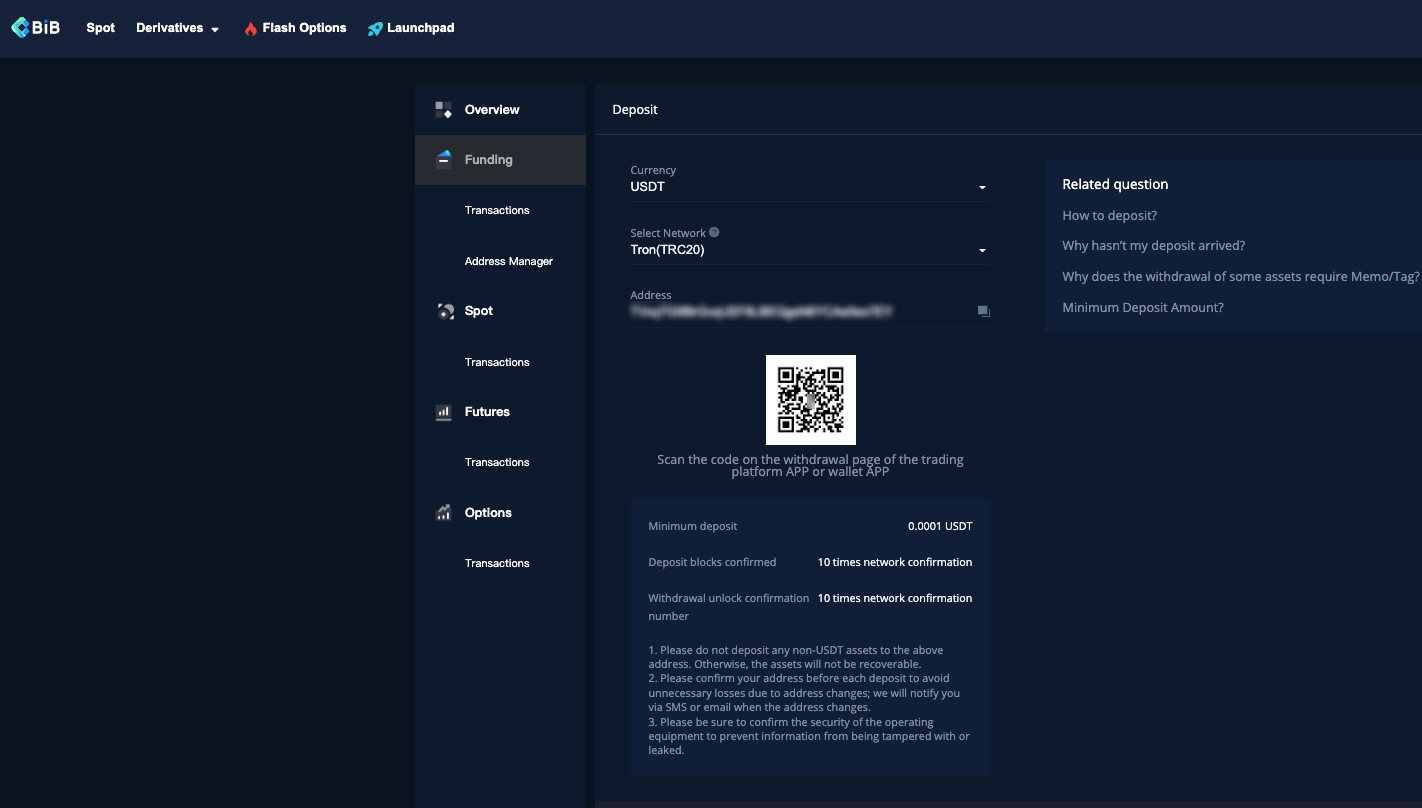1422x808 pixels.
Task: Click the 'Address' field label
Action: point(651,295)
